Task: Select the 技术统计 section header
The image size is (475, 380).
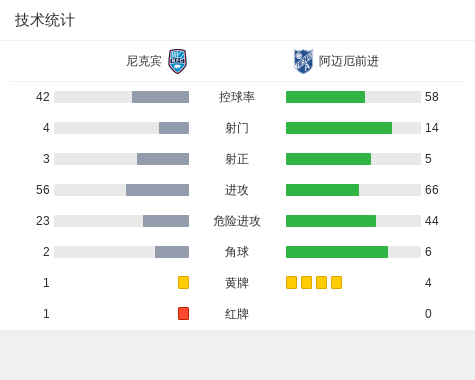Action: 45,20
